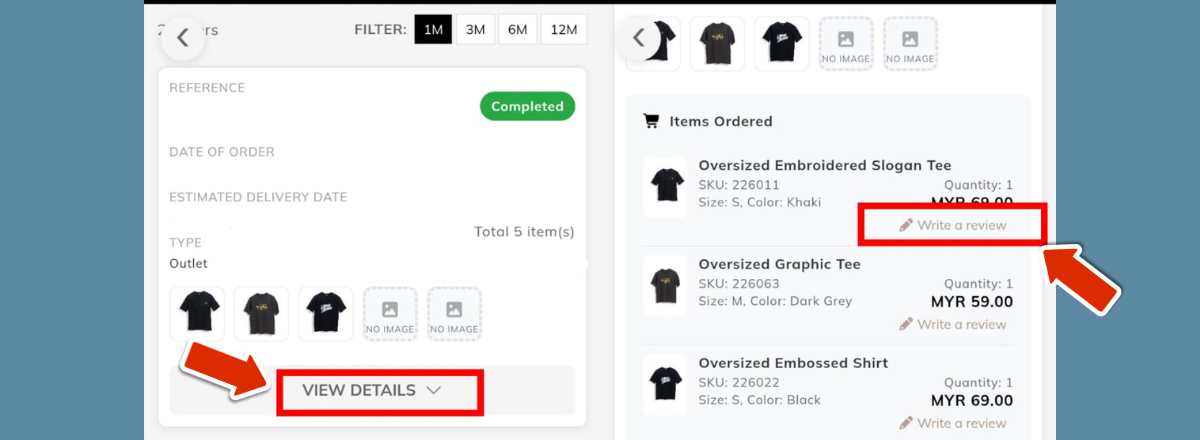The width and height of the screenshot is (1200, 440).
Task: Click the right panel back arrow button
Action: 638,39
